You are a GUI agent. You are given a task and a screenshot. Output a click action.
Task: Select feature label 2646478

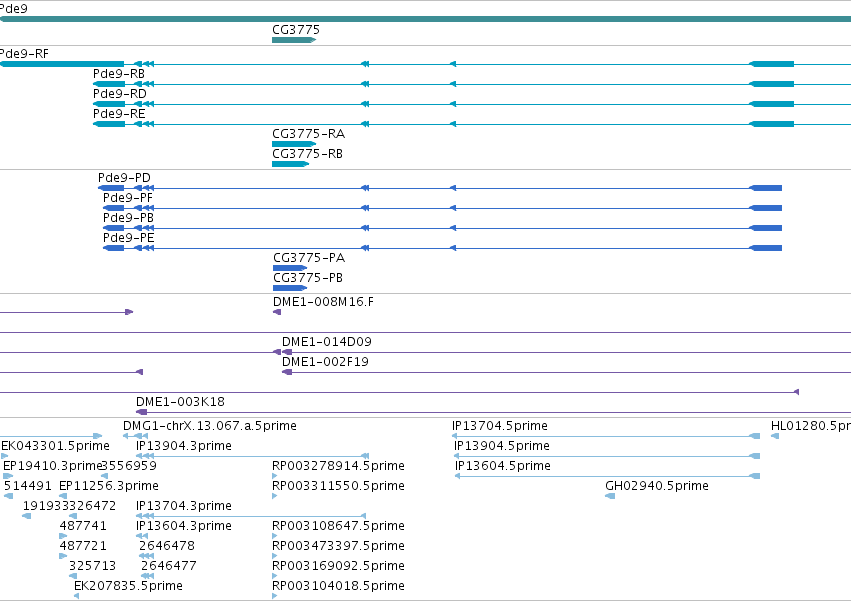167,546
